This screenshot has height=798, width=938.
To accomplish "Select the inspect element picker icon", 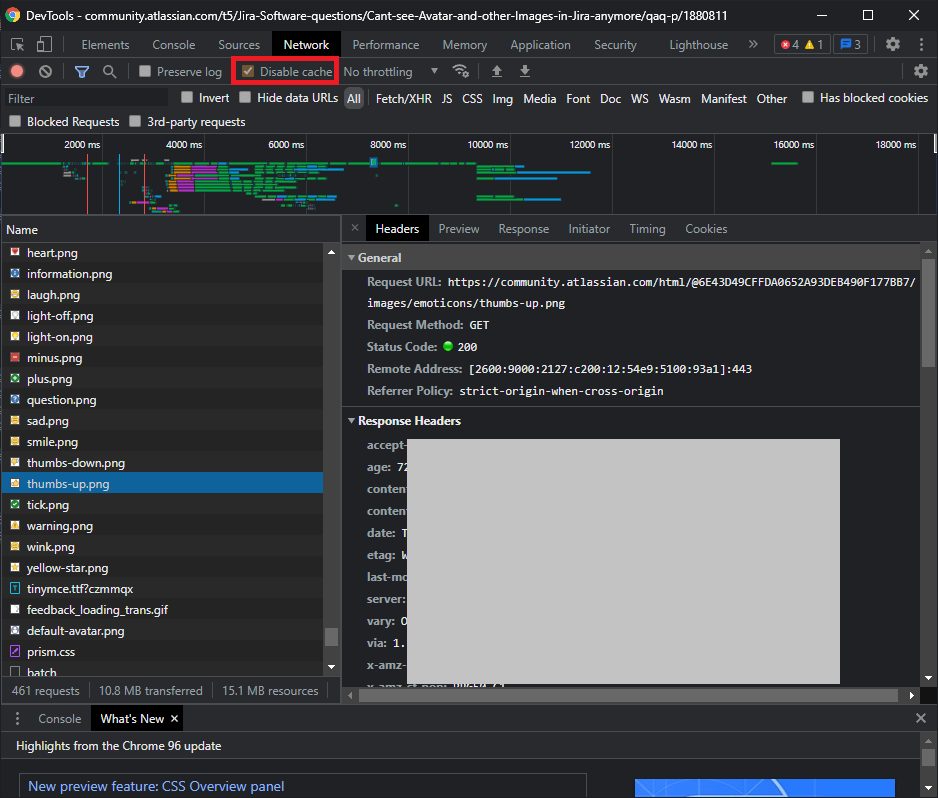I will click(18, 45).
